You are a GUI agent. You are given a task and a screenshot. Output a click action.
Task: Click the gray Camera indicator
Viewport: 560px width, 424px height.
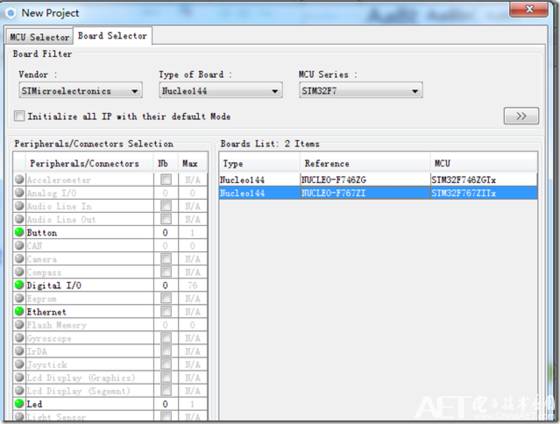tap(19, 259)
